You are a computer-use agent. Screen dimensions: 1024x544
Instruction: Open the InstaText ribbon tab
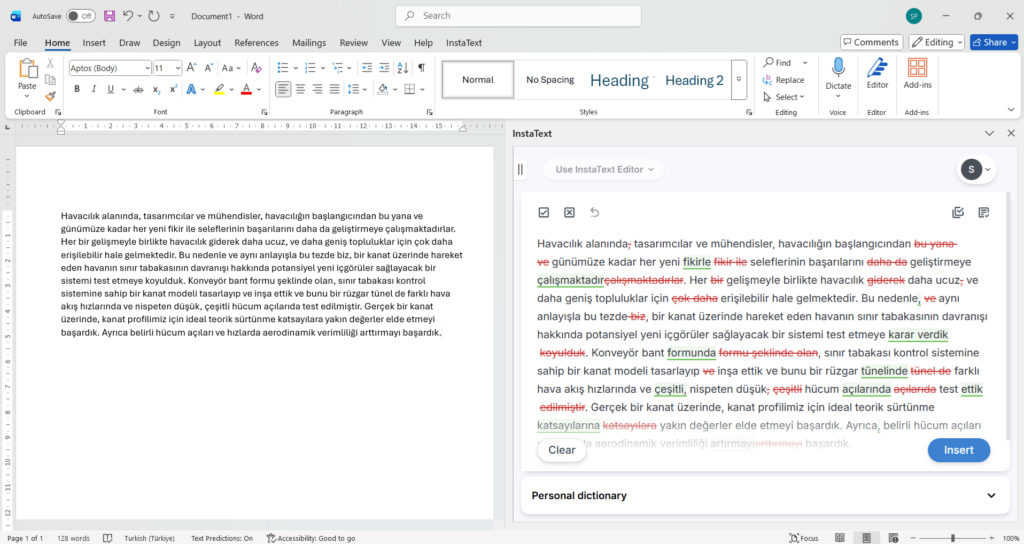coord(463,43)
